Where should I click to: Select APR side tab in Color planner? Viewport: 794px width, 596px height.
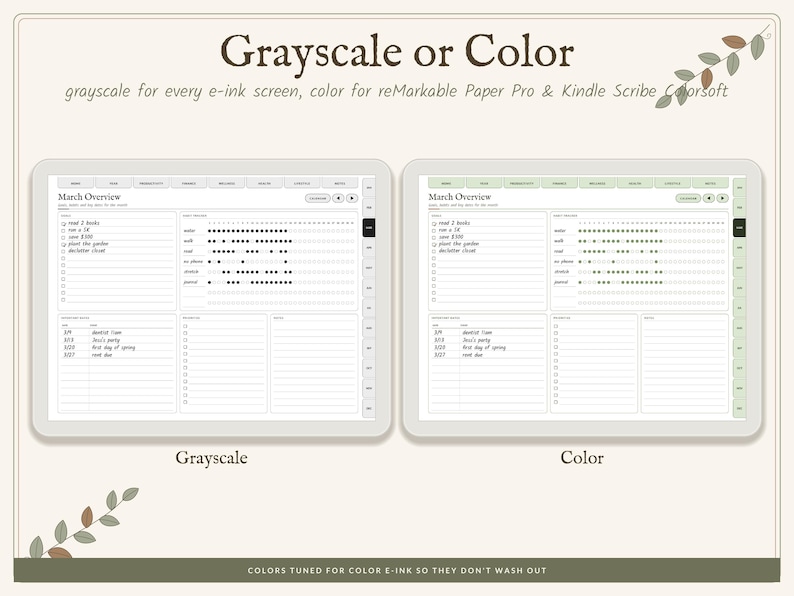coord(740,248)
